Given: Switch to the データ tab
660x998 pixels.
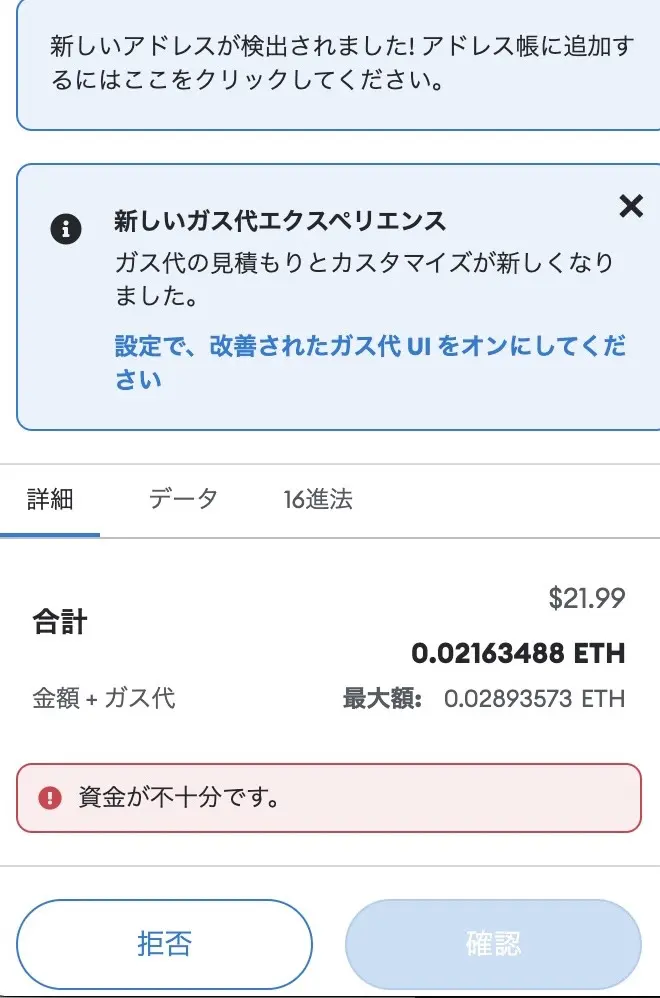Looking at the screenshot, I should 184,498.
